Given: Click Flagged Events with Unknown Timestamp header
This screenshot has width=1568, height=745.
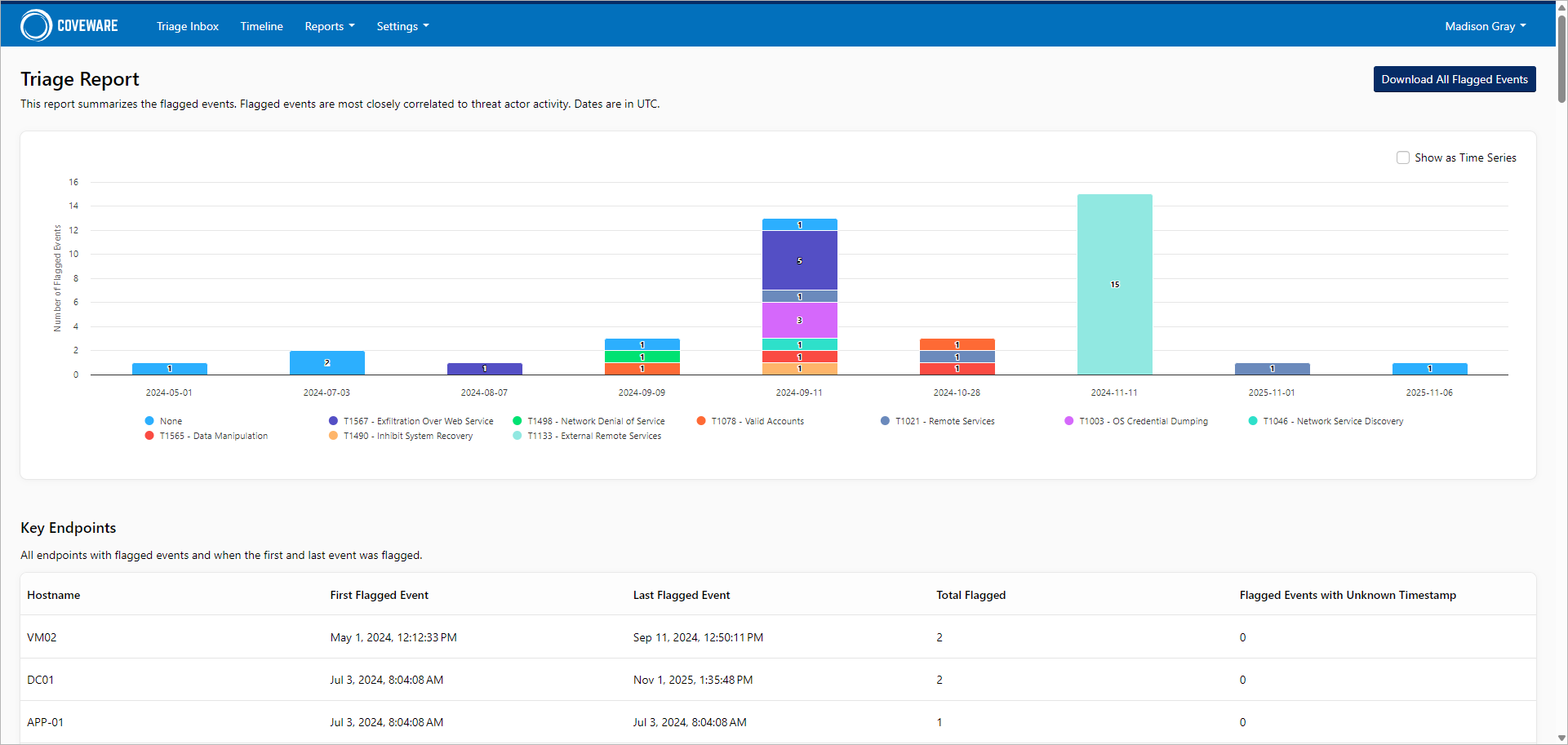Looking at the screenshot, I should click(1348, 595).
